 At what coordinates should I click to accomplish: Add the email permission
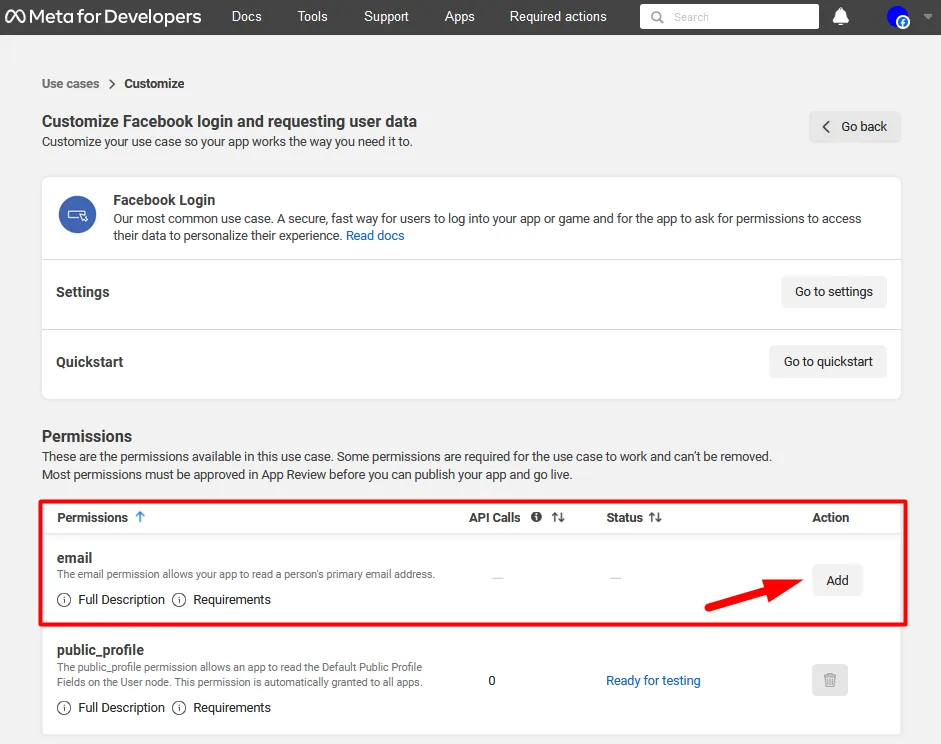pyautogui.click(x=837, y=579)
